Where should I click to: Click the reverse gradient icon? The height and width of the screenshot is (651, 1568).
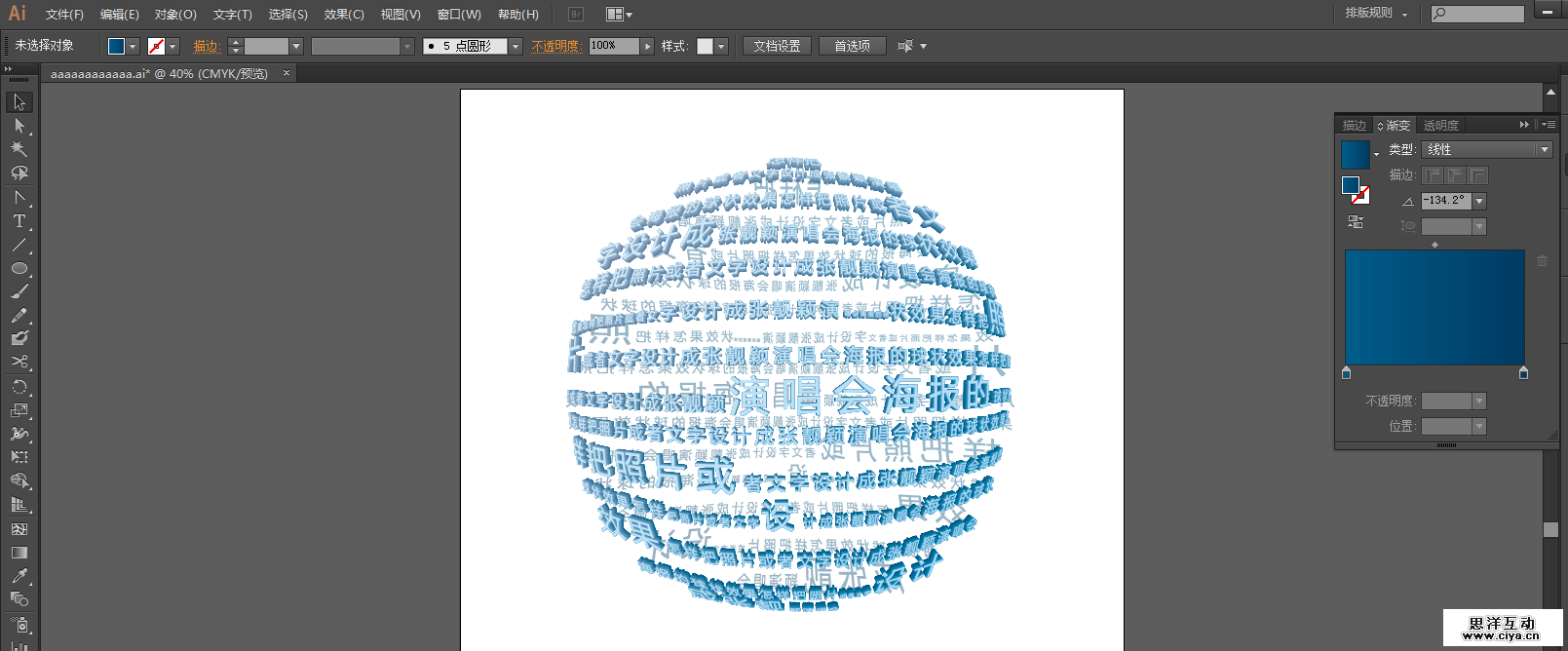[x=1355, y=222]
